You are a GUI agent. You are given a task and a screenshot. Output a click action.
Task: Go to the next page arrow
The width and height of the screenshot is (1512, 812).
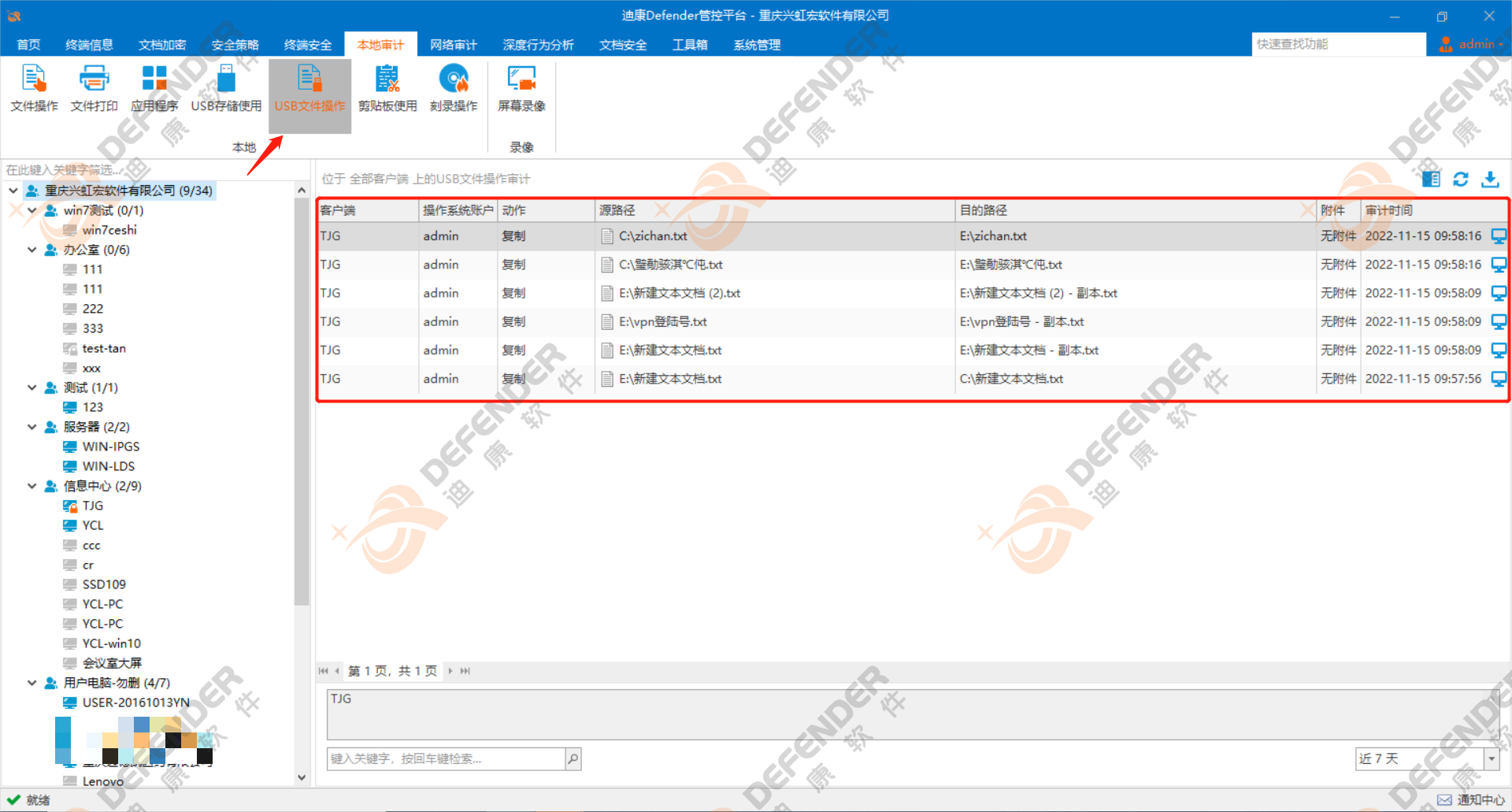(x=450, y=671)
